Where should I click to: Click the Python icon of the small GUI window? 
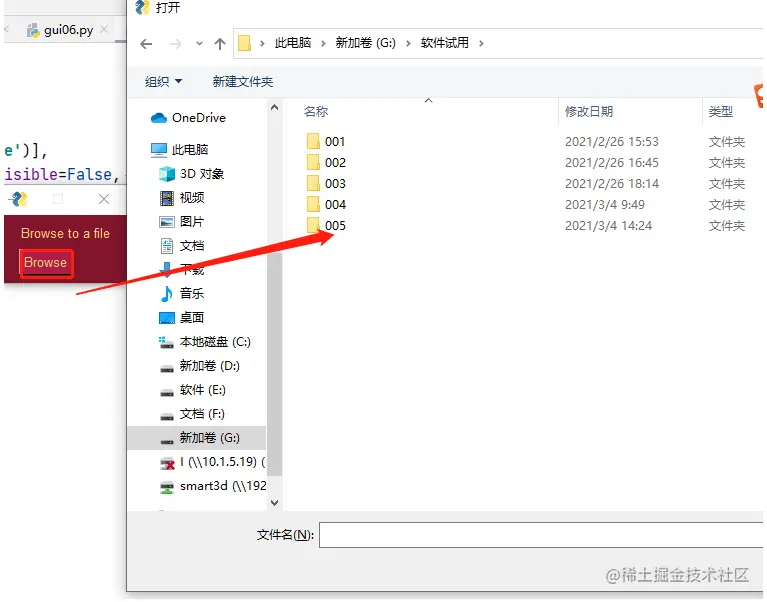coord(20,199)
